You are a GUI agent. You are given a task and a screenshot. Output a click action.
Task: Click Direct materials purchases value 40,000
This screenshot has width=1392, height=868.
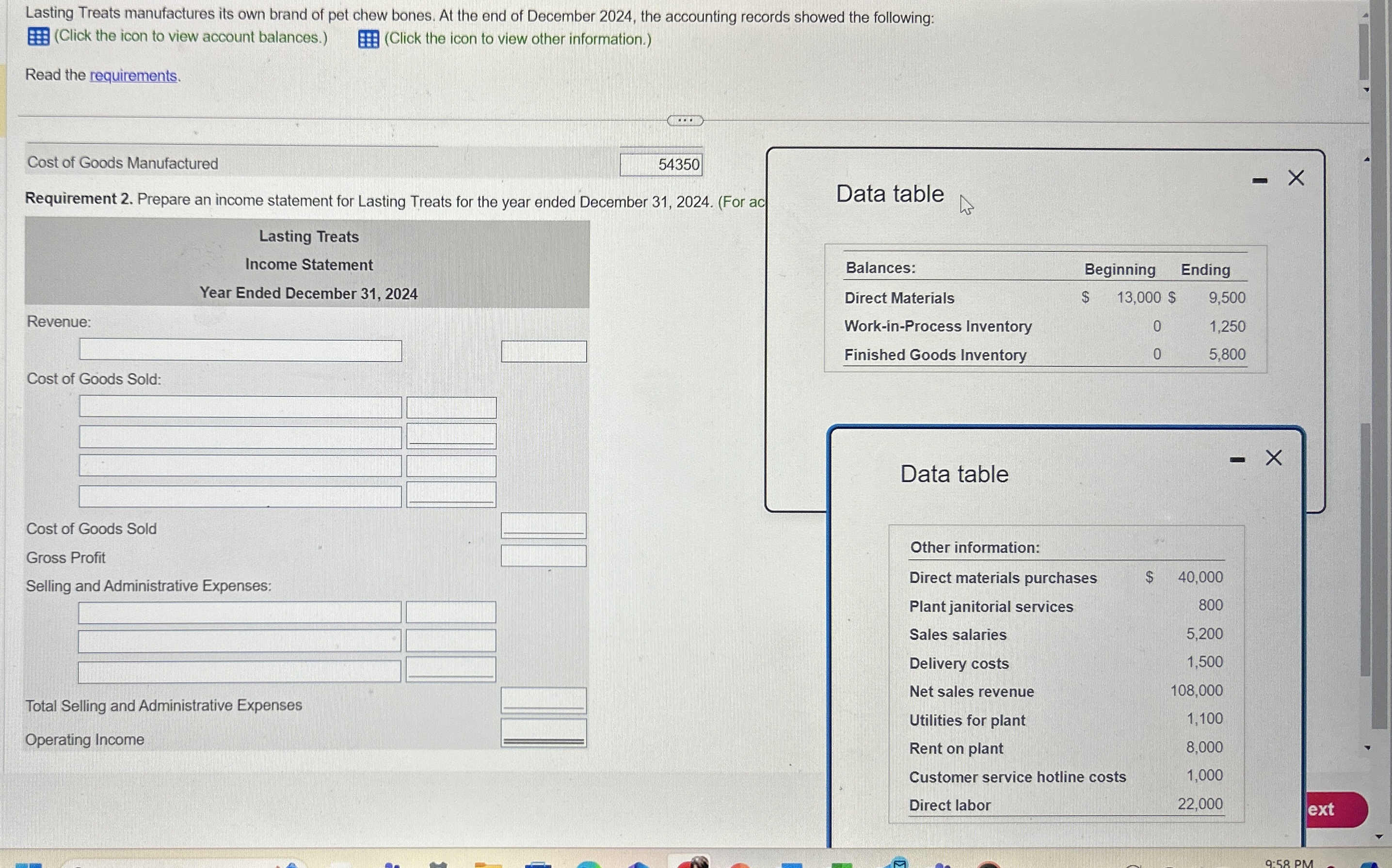[x=1200, y=577]
